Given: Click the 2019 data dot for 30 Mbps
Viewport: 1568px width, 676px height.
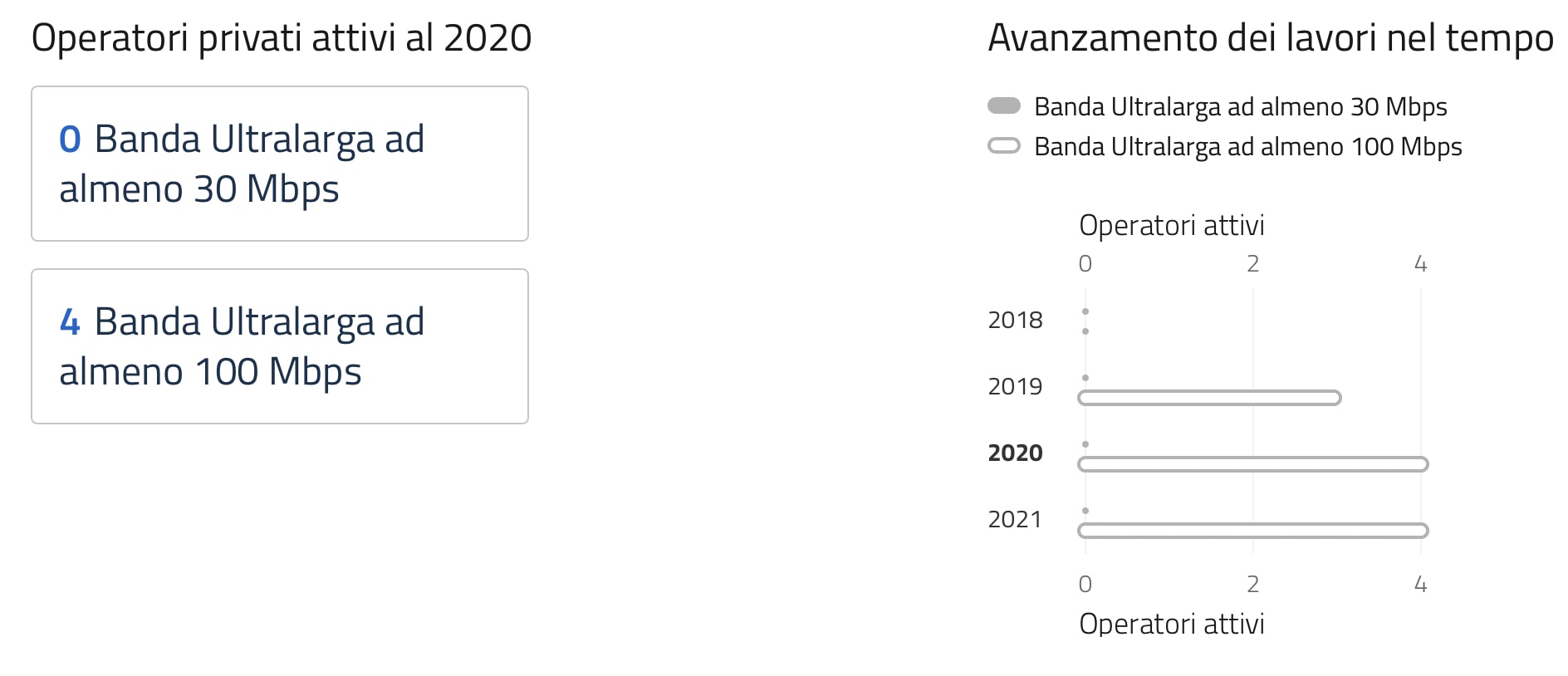Looking at the screenshot, I should tap(1085, 378).
